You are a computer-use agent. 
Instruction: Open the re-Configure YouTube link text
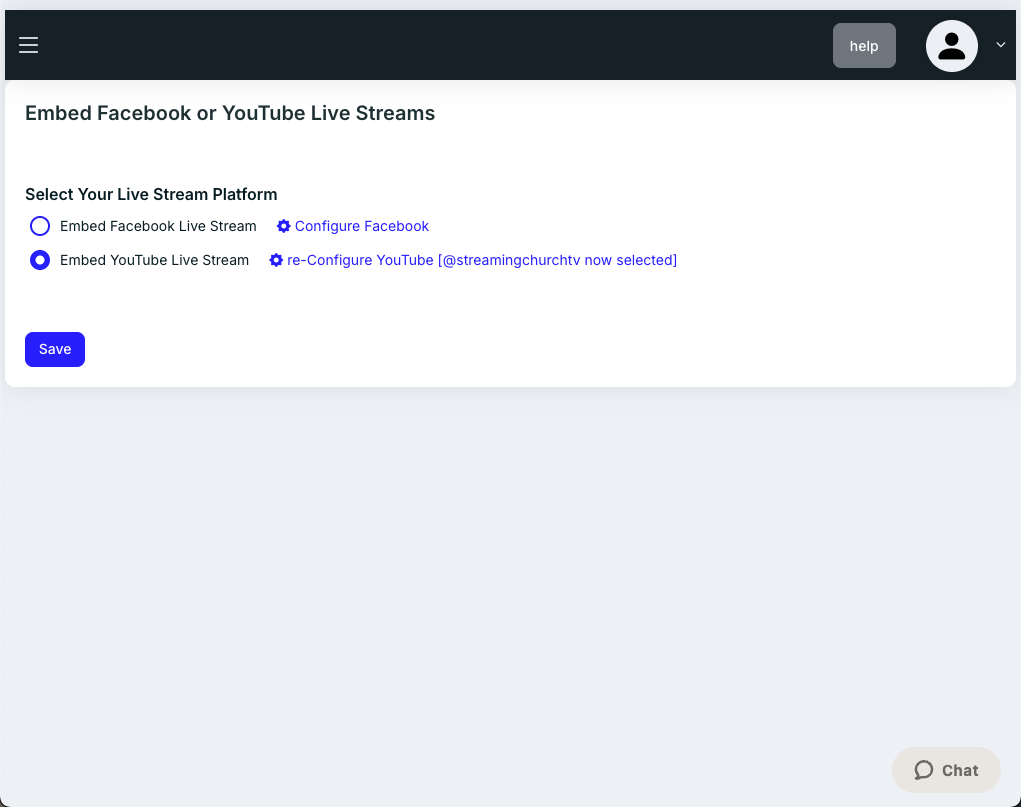pyautogui.click(x=360, y=260)
